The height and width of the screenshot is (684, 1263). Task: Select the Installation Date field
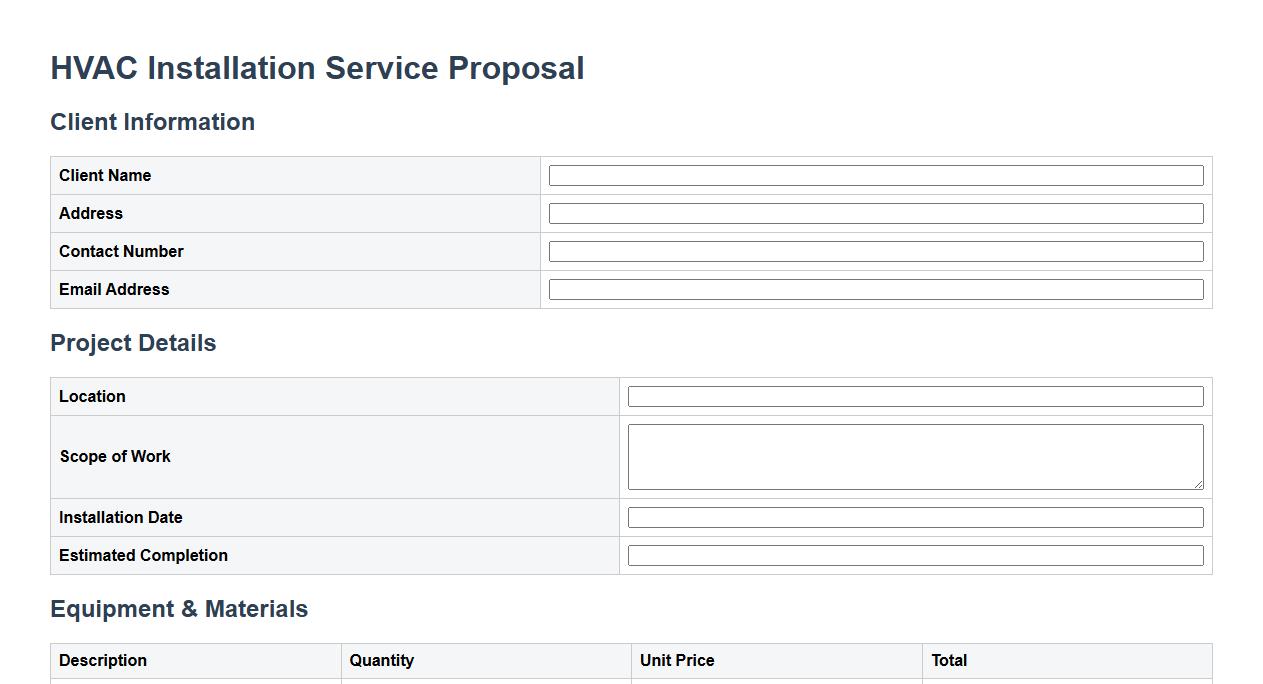click(915, 518)
